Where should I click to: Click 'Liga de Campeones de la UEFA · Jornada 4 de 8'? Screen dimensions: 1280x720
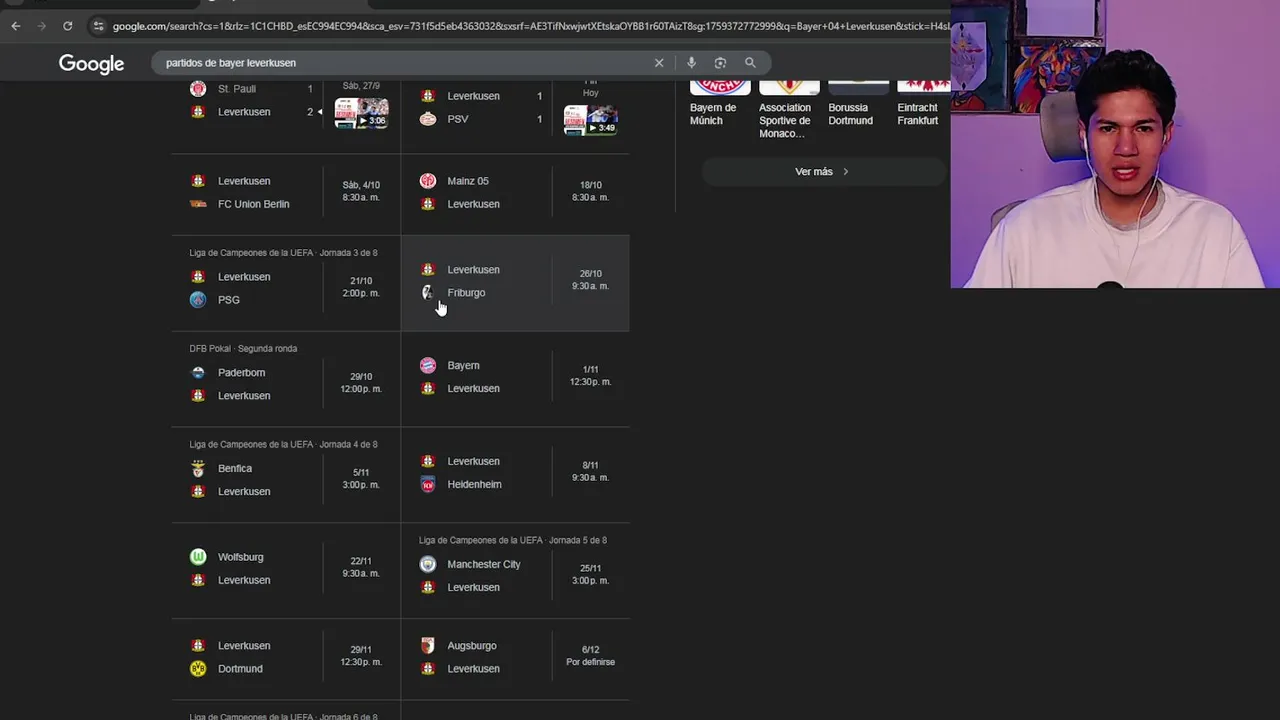click(x=284, y=445)
